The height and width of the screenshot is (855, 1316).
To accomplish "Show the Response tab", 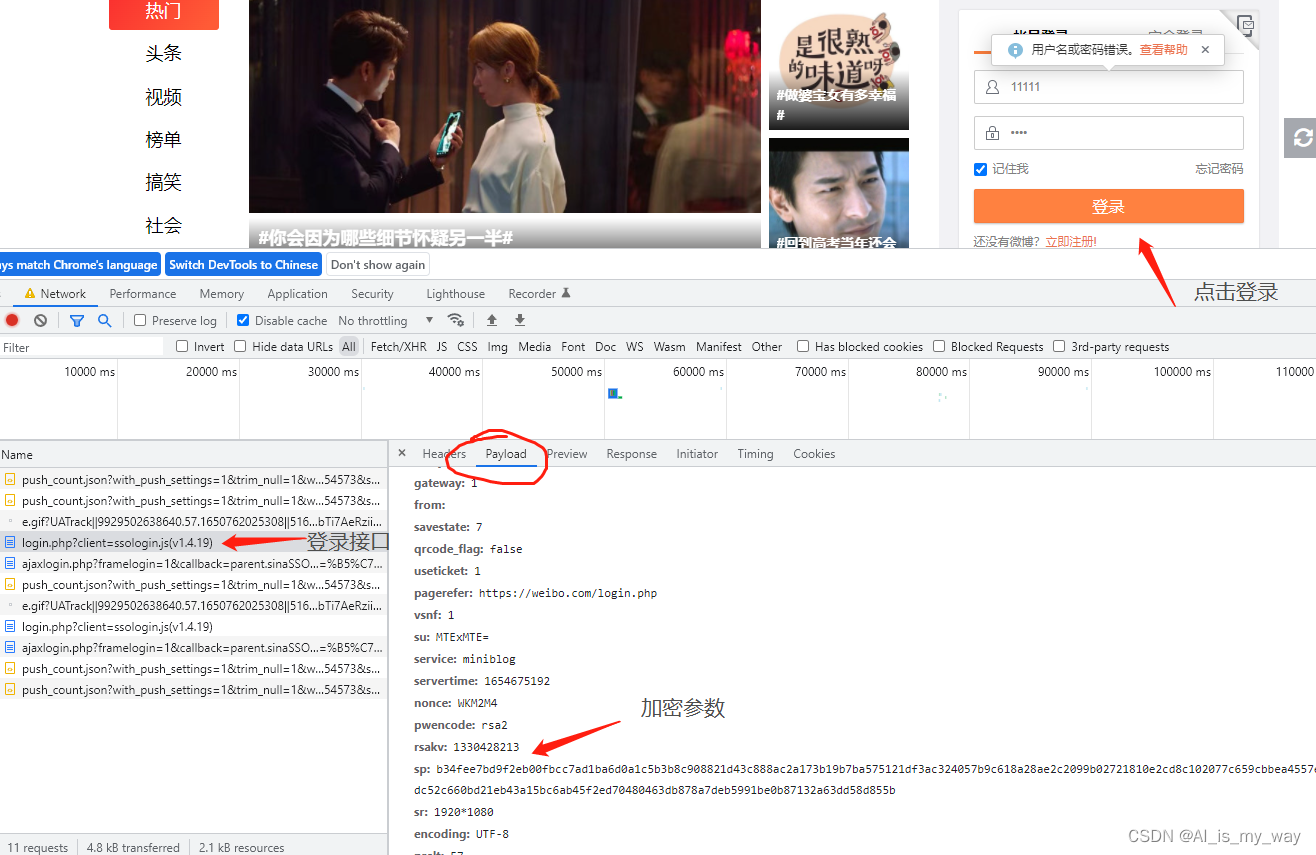I will 632,453.
